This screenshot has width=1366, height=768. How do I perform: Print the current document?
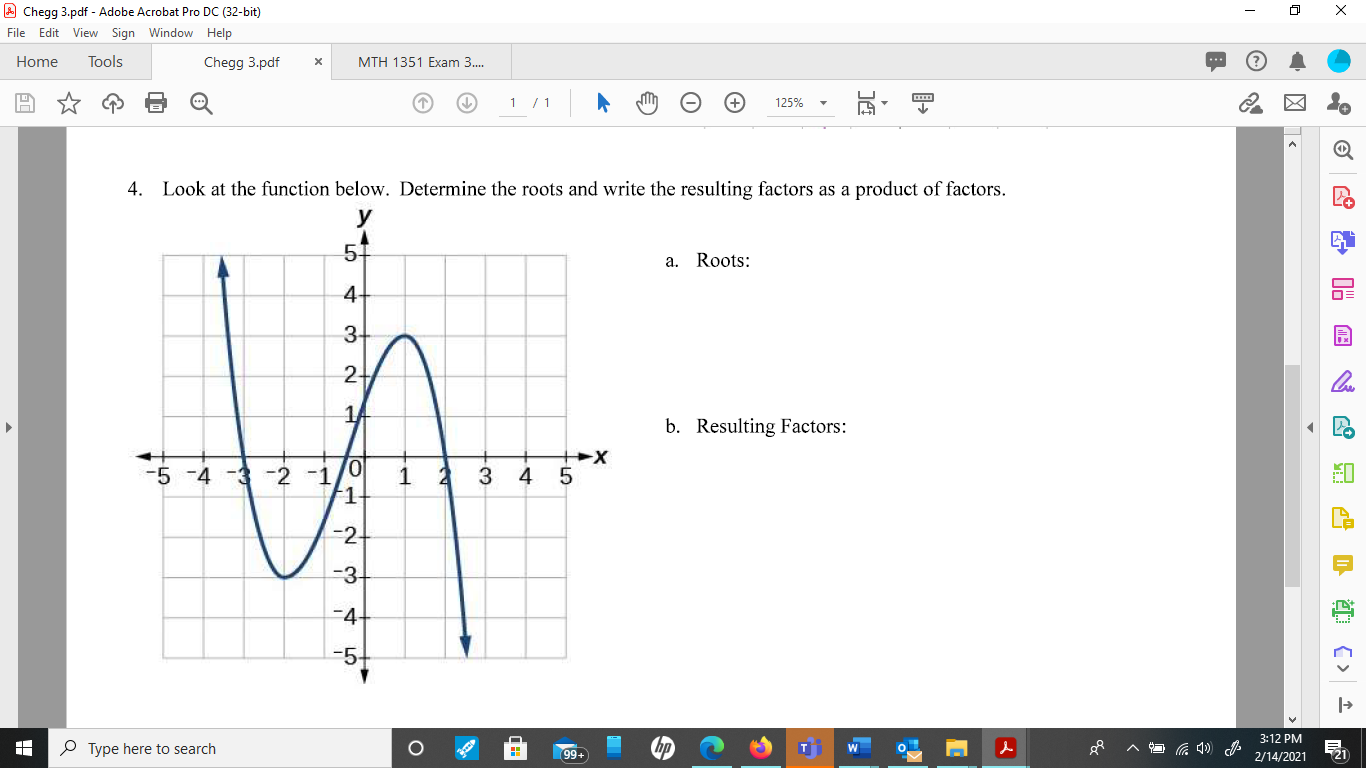156,102
